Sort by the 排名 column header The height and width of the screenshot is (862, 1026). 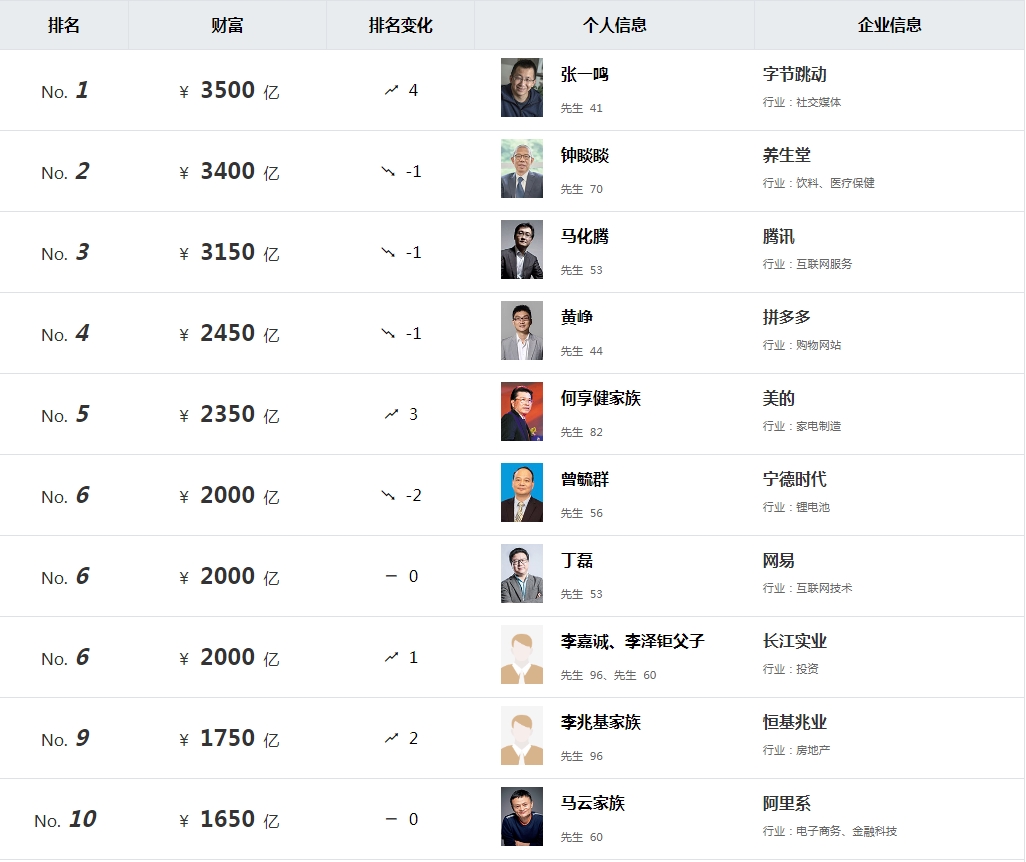(64, 25)
